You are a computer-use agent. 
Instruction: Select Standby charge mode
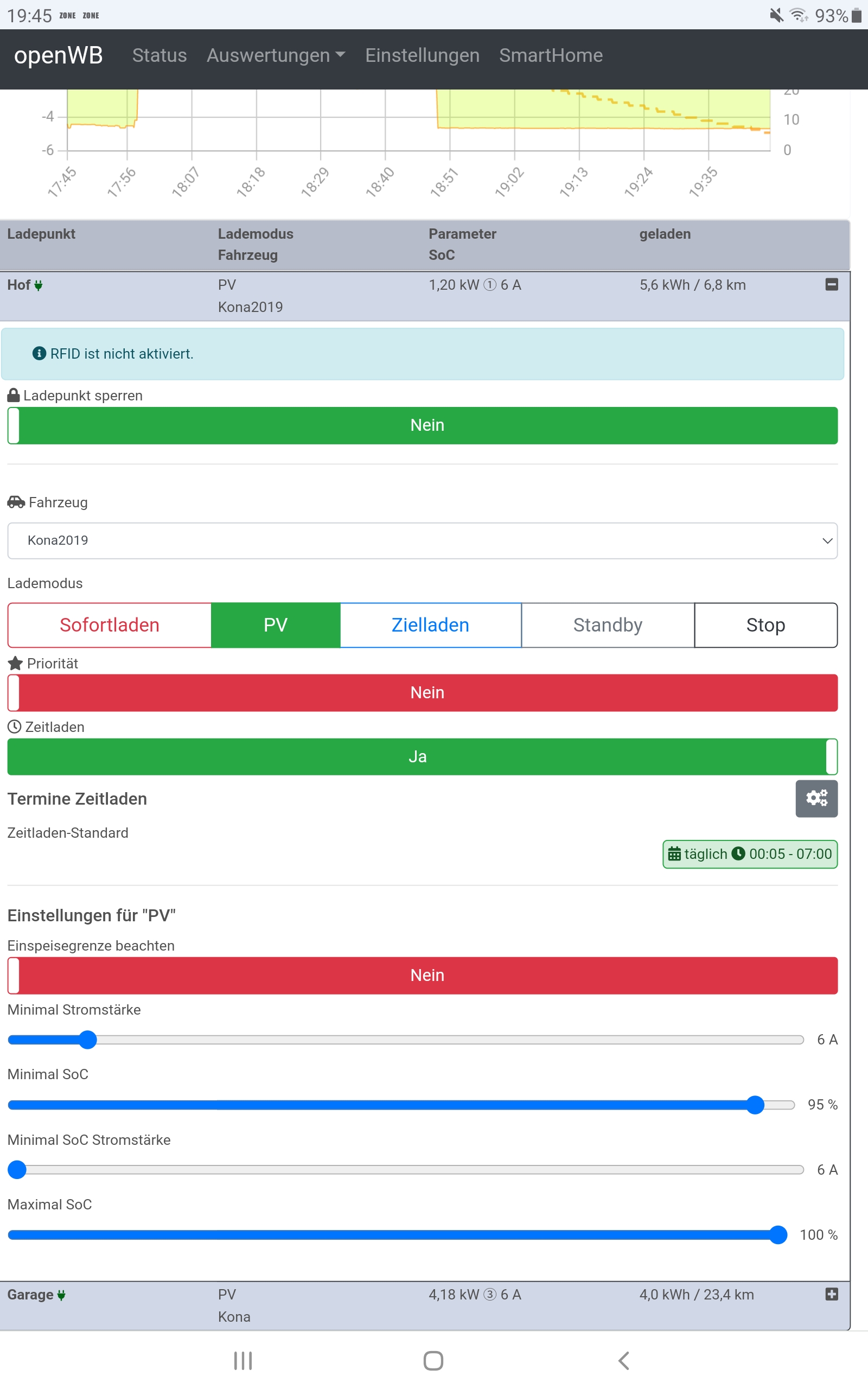pyautogui.click(x=608, y=625)
